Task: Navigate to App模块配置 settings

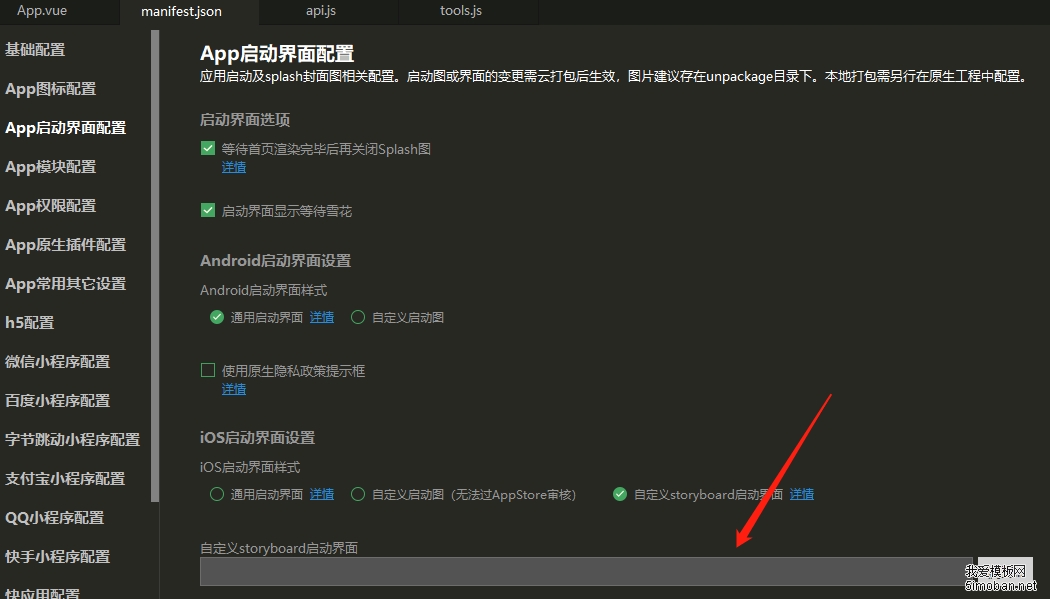Action: (x=51, y=167)
